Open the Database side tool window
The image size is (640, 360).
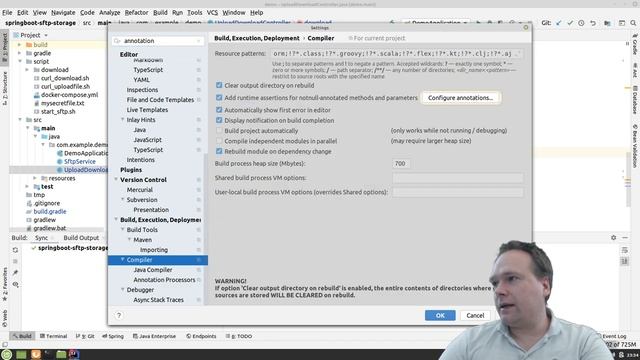pyautogui.click(x=635, y=100)
